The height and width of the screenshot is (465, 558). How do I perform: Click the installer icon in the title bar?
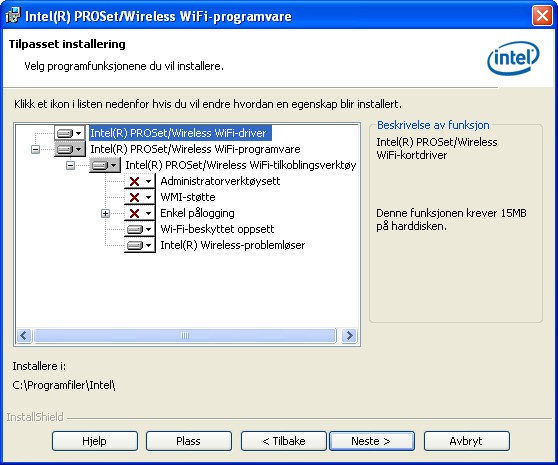[13, 16]
